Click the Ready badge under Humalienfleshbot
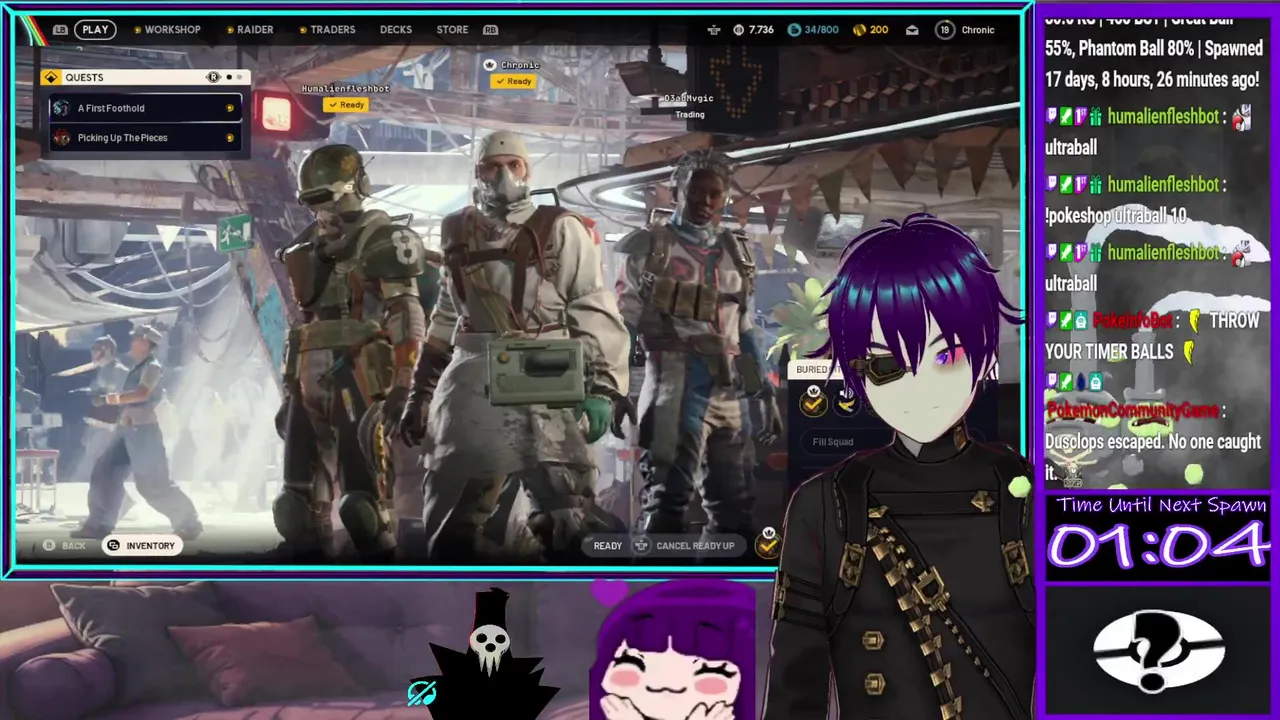The height and width of the screenshot is (720, 1280). [345, 105]
